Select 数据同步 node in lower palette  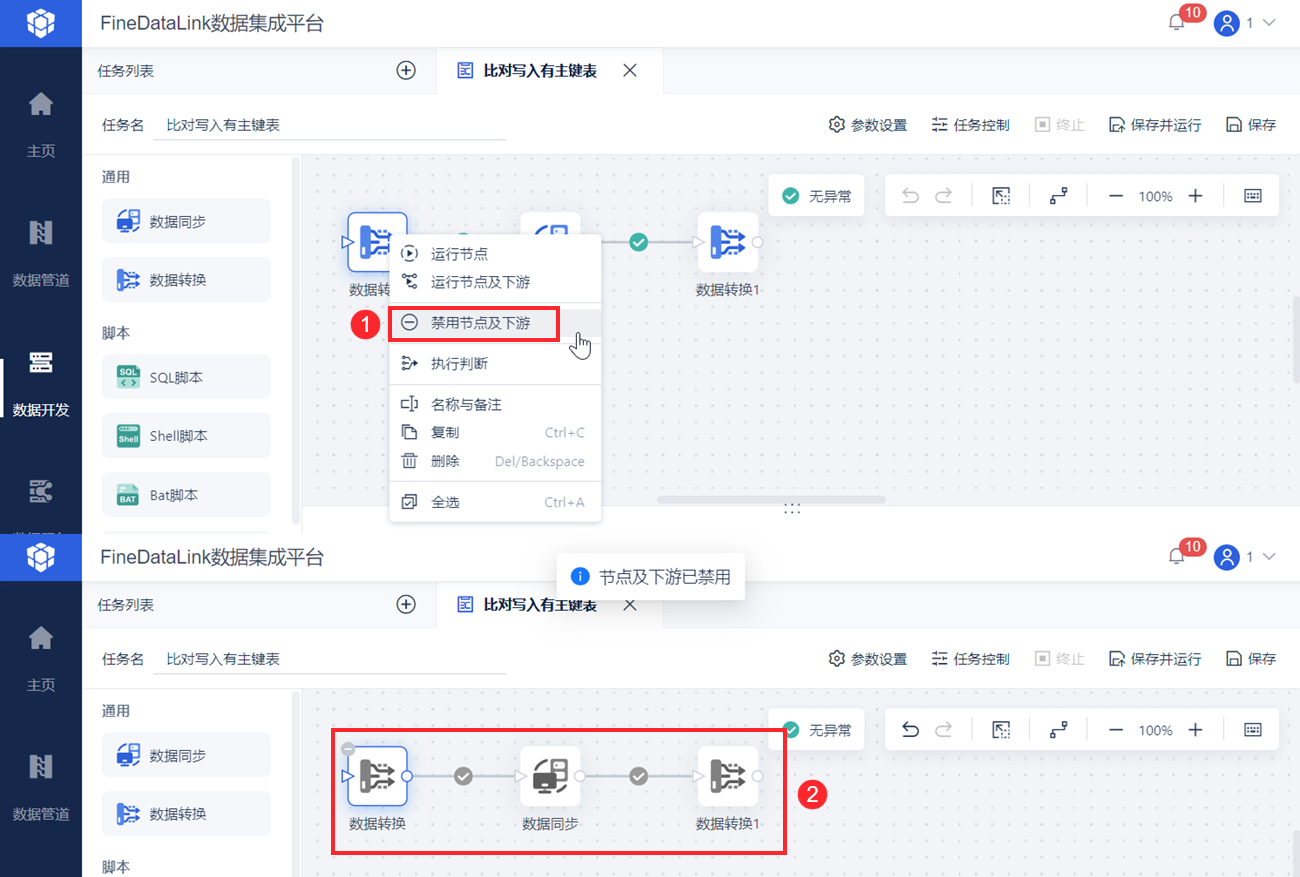[186, 755]
